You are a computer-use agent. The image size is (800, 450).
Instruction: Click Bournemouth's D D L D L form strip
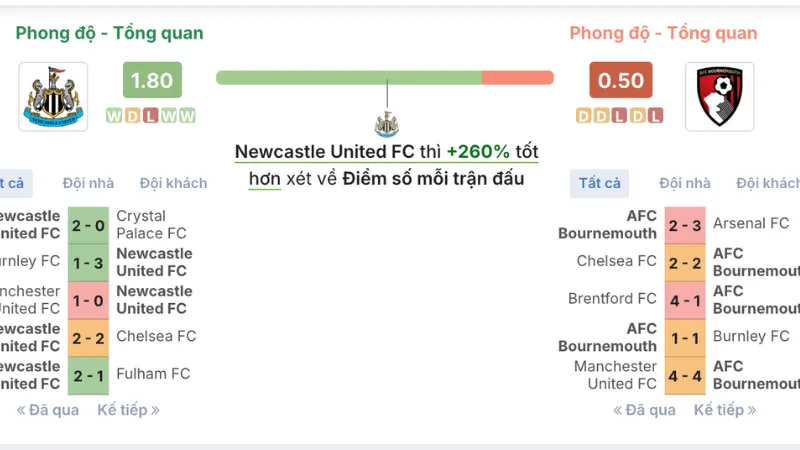620,116
